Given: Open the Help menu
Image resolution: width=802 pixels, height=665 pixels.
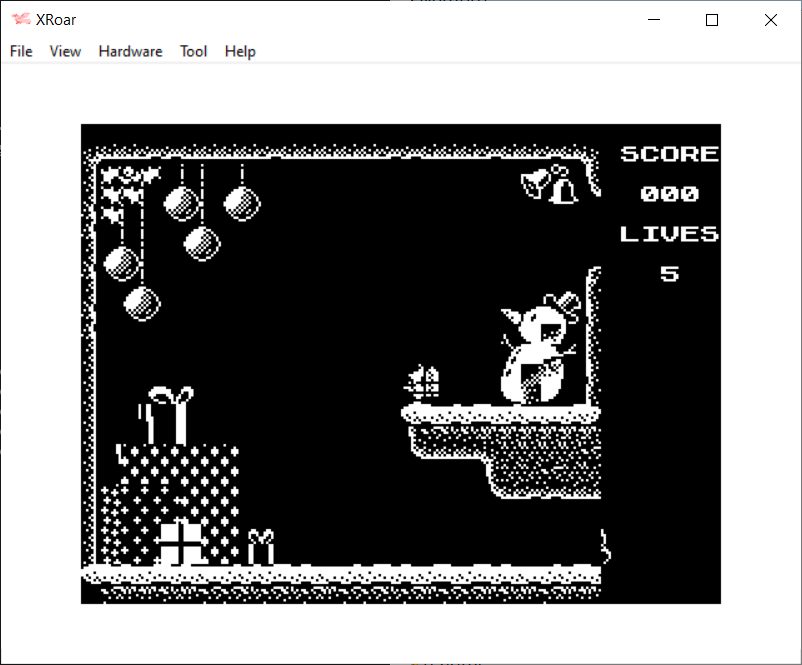Looking at the screenshot, I should click(x=240, y=51).
